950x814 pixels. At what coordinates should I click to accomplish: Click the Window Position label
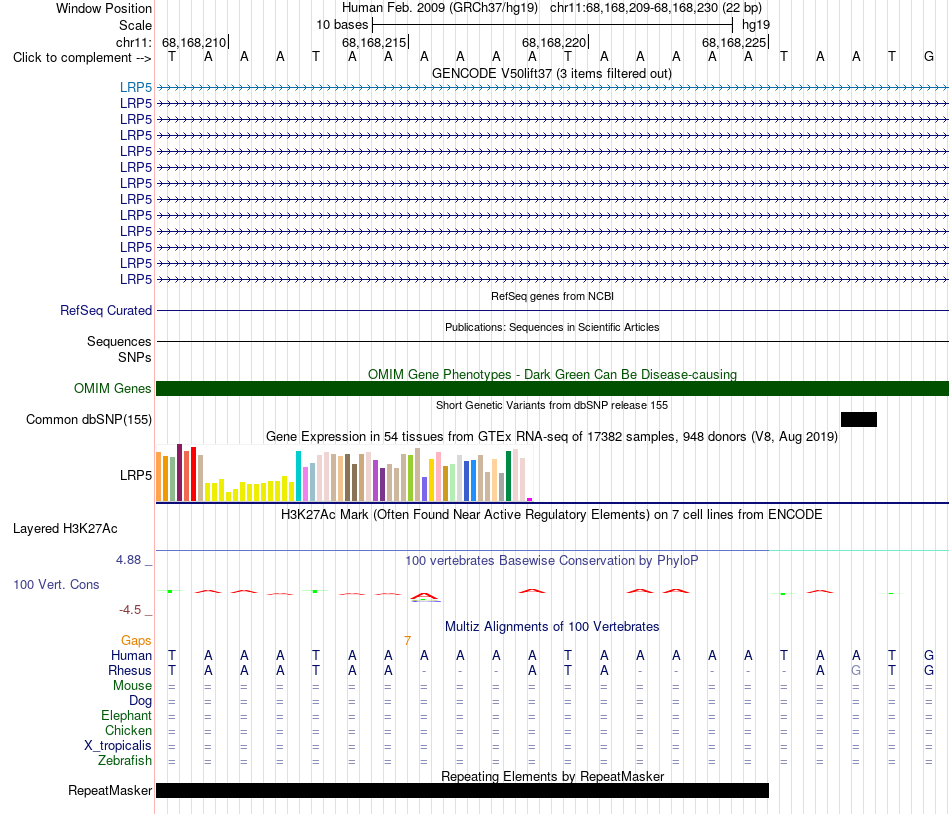pos(104,8)
